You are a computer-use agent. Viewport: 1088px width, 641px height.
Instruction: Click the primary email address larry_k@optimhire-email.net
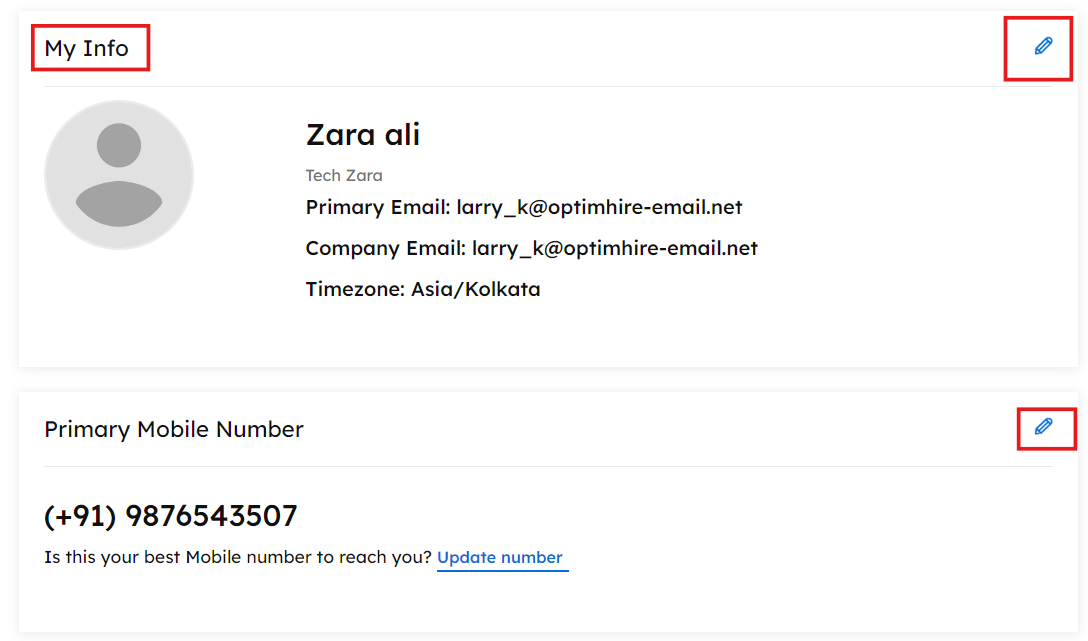(x=599, y=208)
